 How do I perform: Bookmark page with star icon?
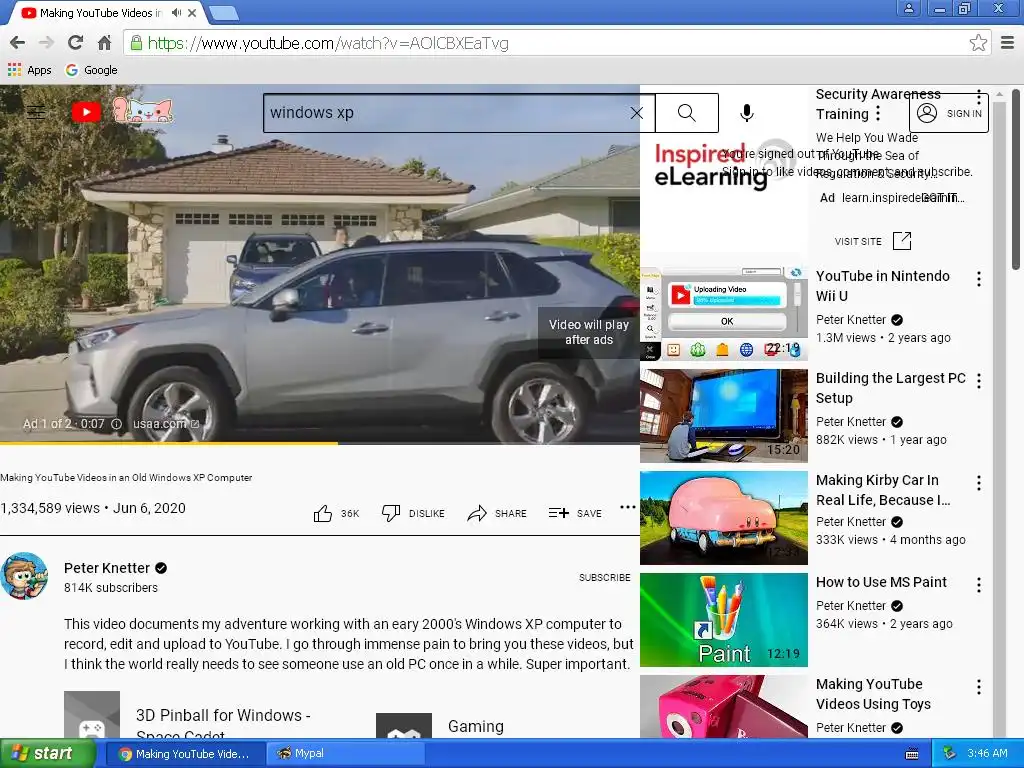click(x=978, y=43)
